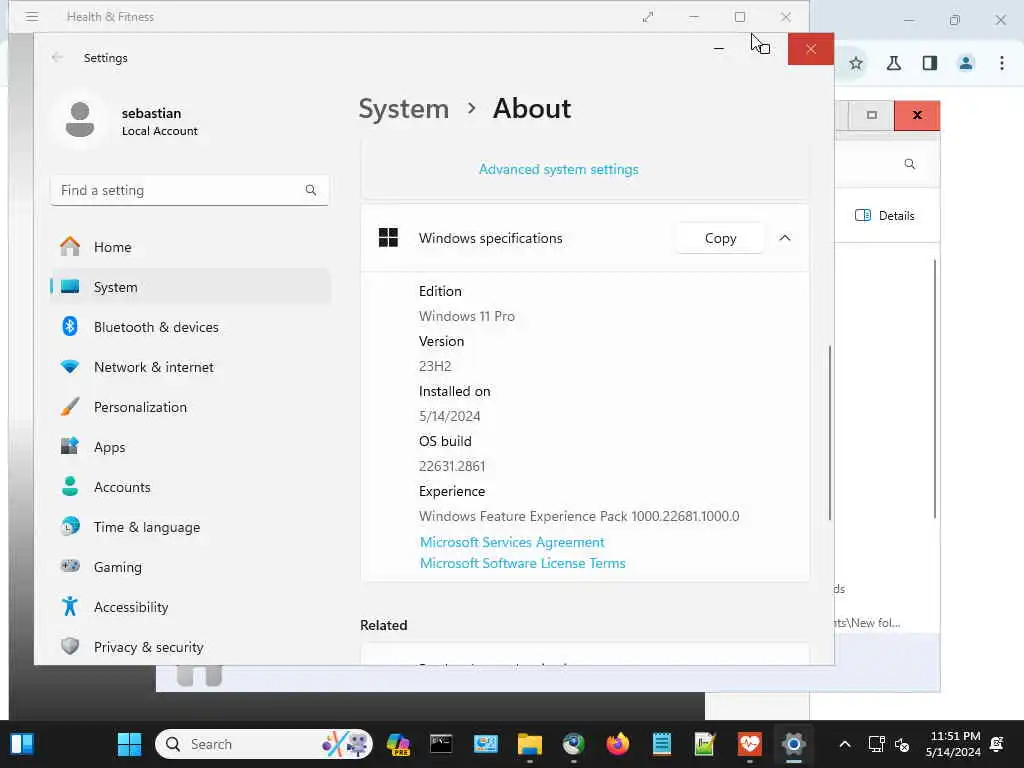
Task: Click the Settings gear taskbar icon
Action: (x=793, y=744)
